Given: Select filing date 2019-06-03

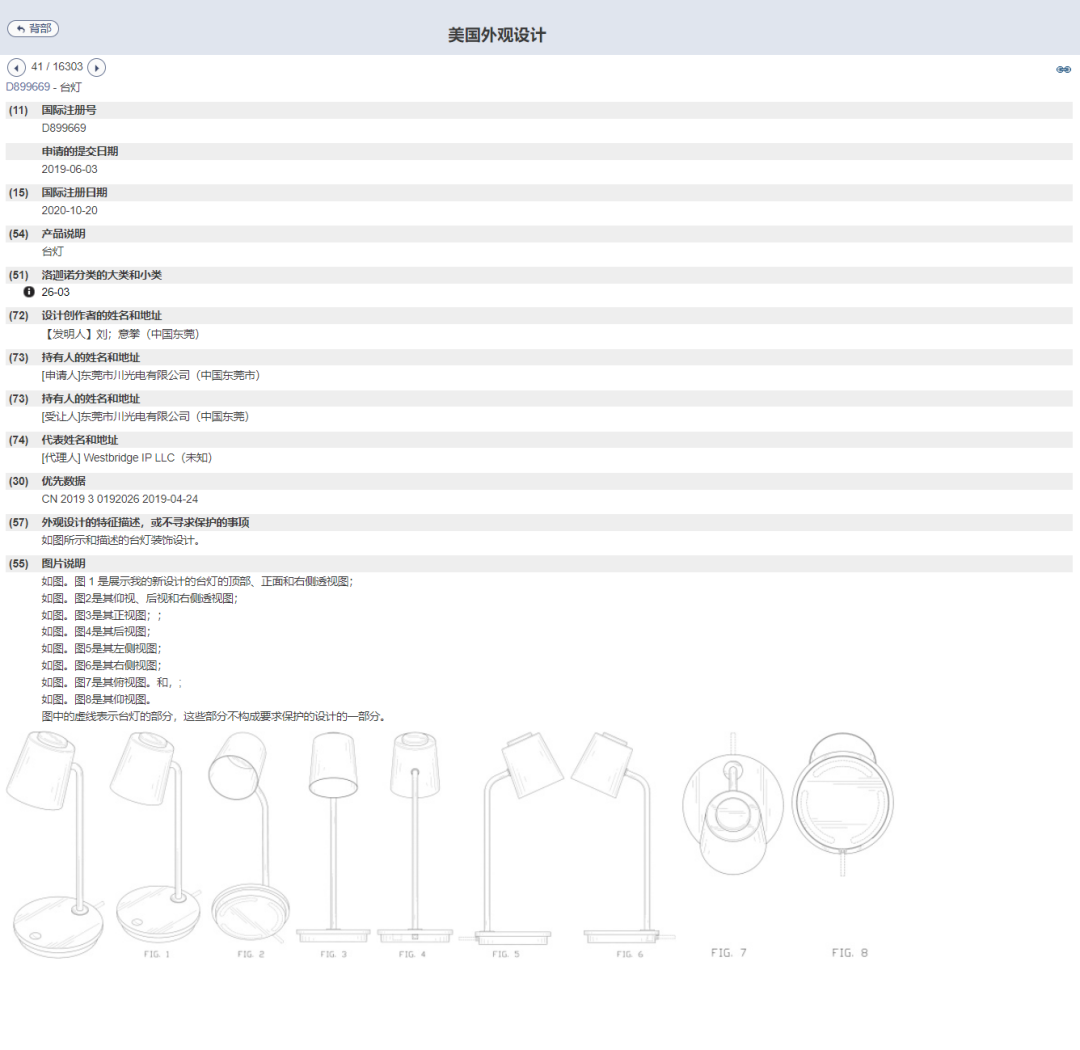Looking at the screenshot, I should tap(70, 169).
